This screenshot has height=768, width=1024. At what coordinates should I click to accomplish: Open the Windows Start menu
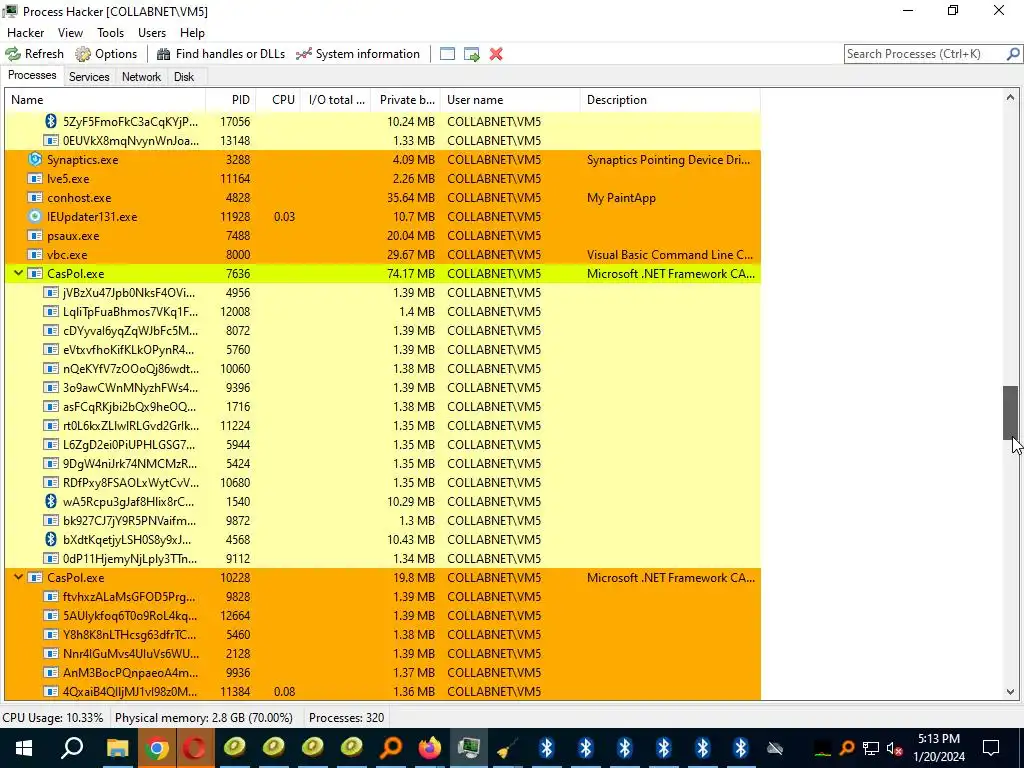tap(24, 748)
